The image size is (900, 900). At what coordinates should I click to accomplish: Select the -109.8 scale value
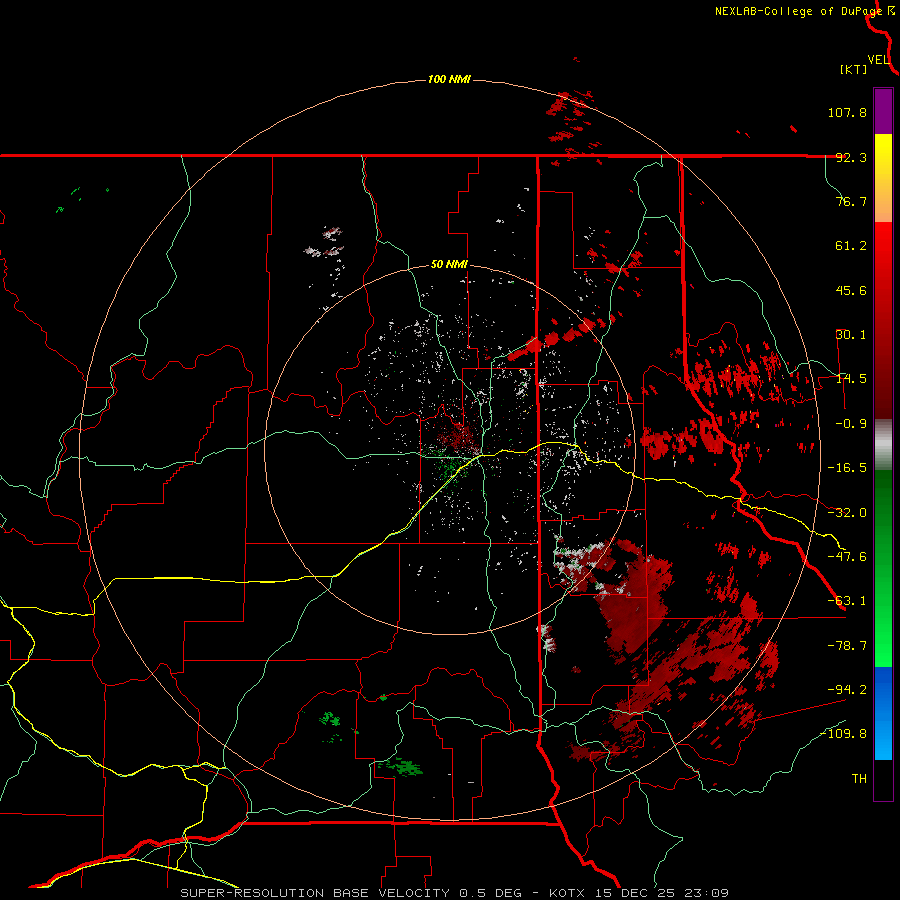[x=843, y=734]
